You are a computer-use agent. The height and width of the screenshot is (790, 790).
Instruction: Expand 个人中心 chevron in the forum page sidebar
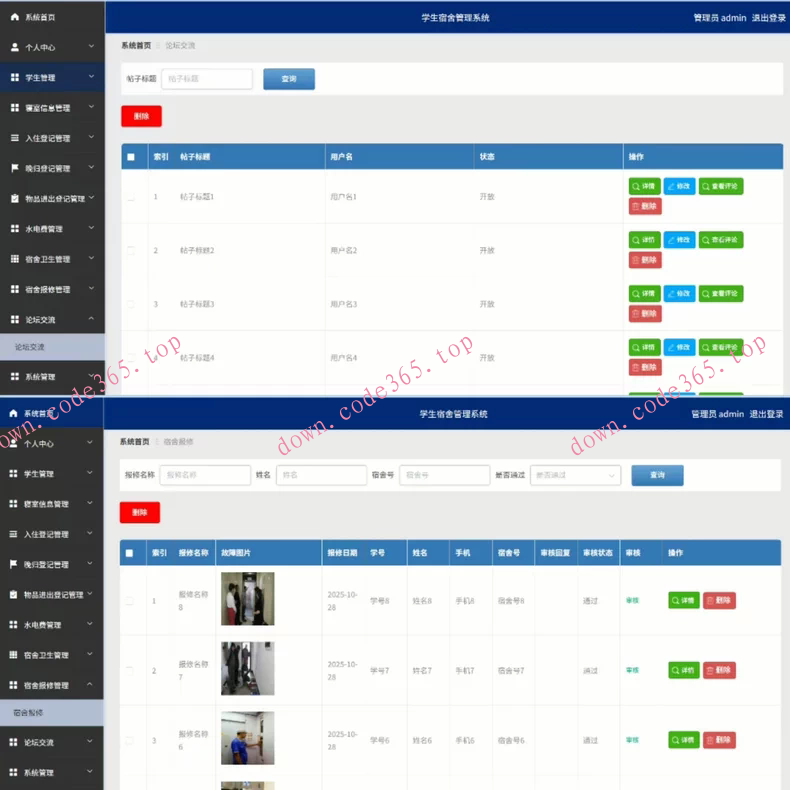tap(91, 46)
